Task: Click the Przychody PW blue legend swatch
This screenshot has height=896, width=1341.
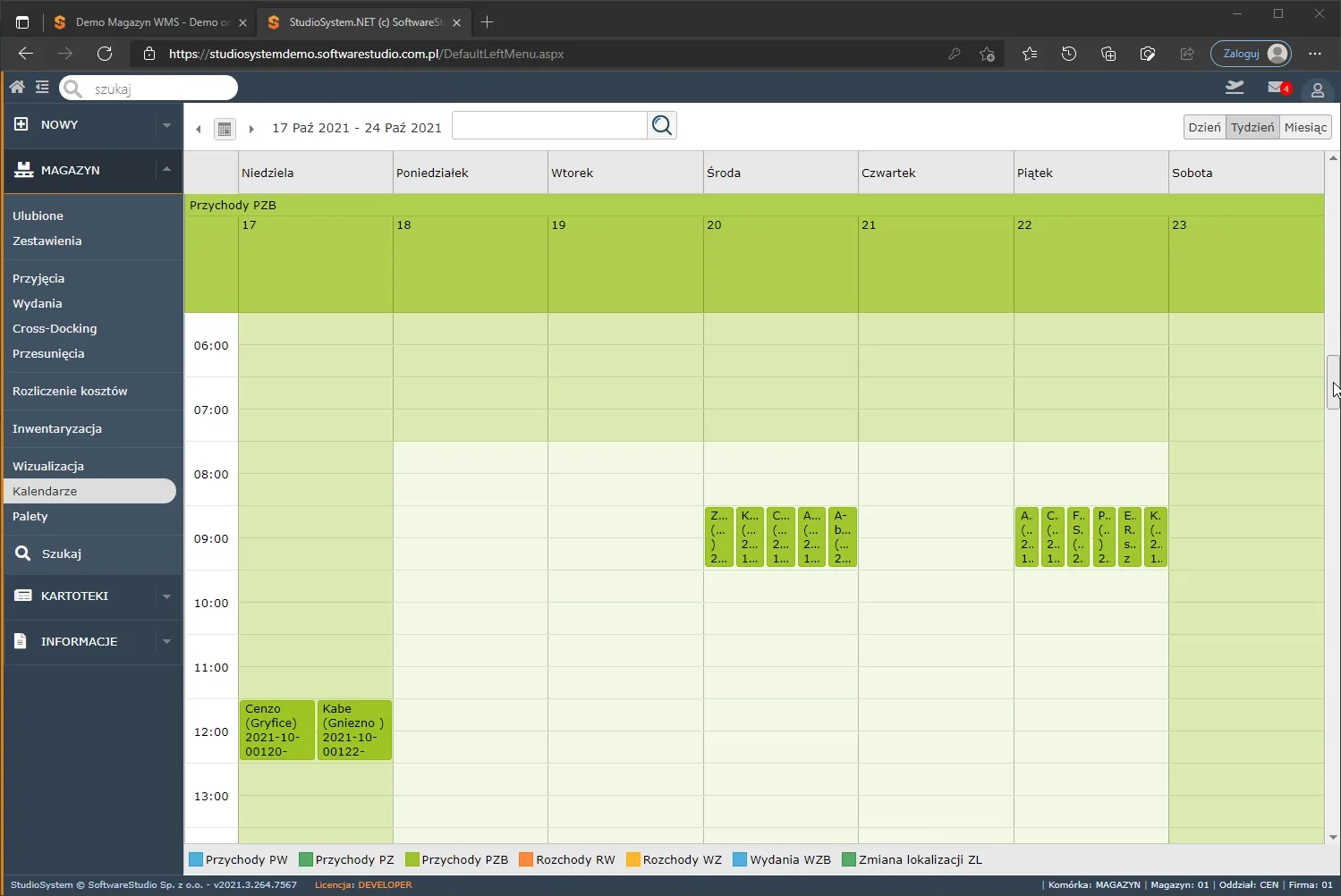Action: 196,859
